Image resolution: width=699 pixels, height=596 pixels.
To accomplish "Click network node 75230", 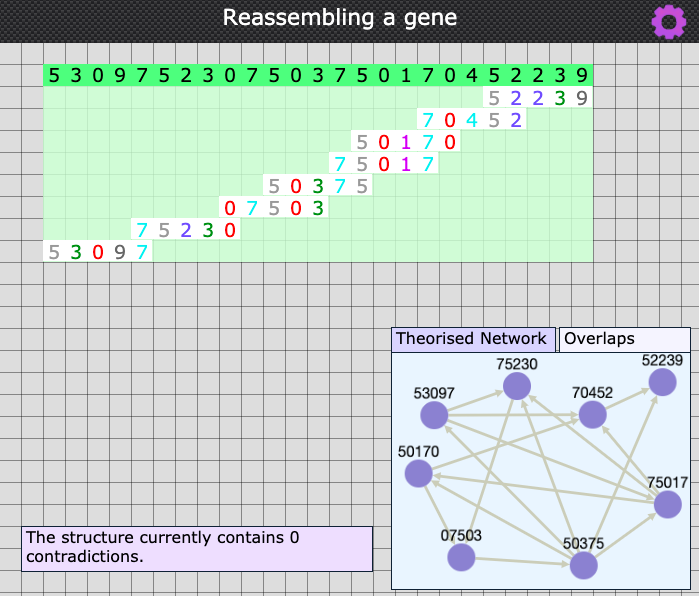I will click(x=516, y=386).
